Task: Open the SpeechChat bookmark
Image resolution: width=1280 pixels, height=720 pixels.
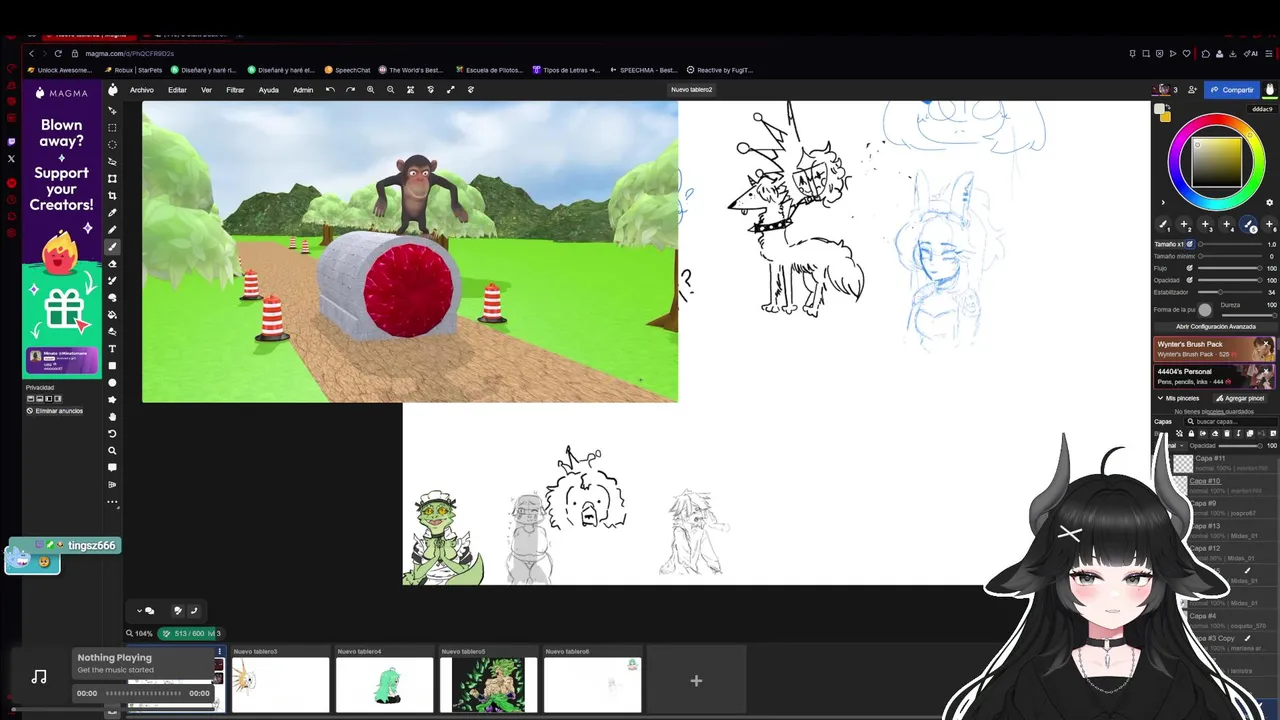Action: 347,70
